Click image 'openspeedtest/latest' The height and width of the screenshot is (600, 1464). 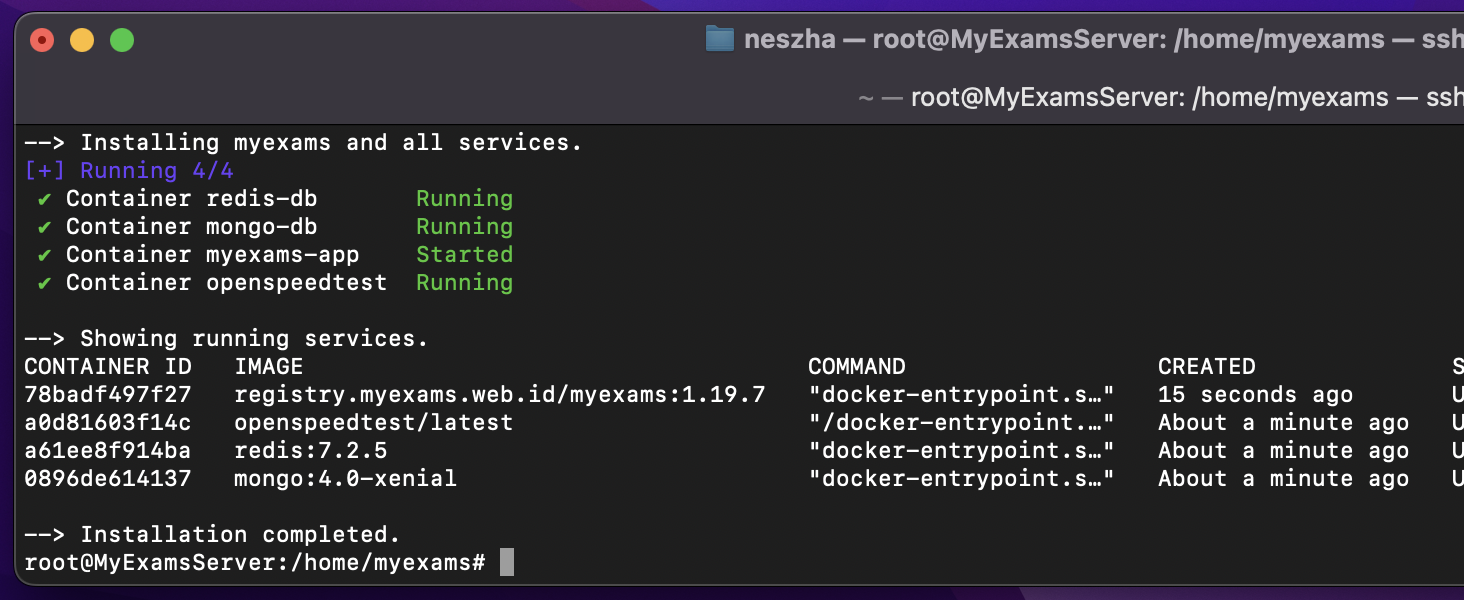[x=374, y=423]
